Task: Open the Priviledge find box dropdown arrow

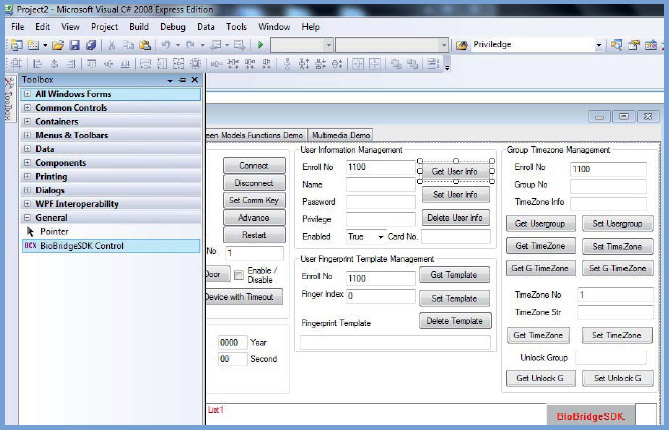Action: 599,45
